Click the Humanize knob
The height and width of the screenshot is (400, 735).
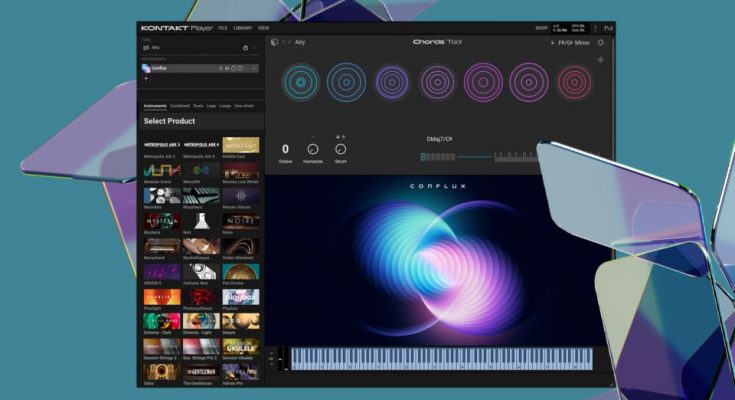313,149
